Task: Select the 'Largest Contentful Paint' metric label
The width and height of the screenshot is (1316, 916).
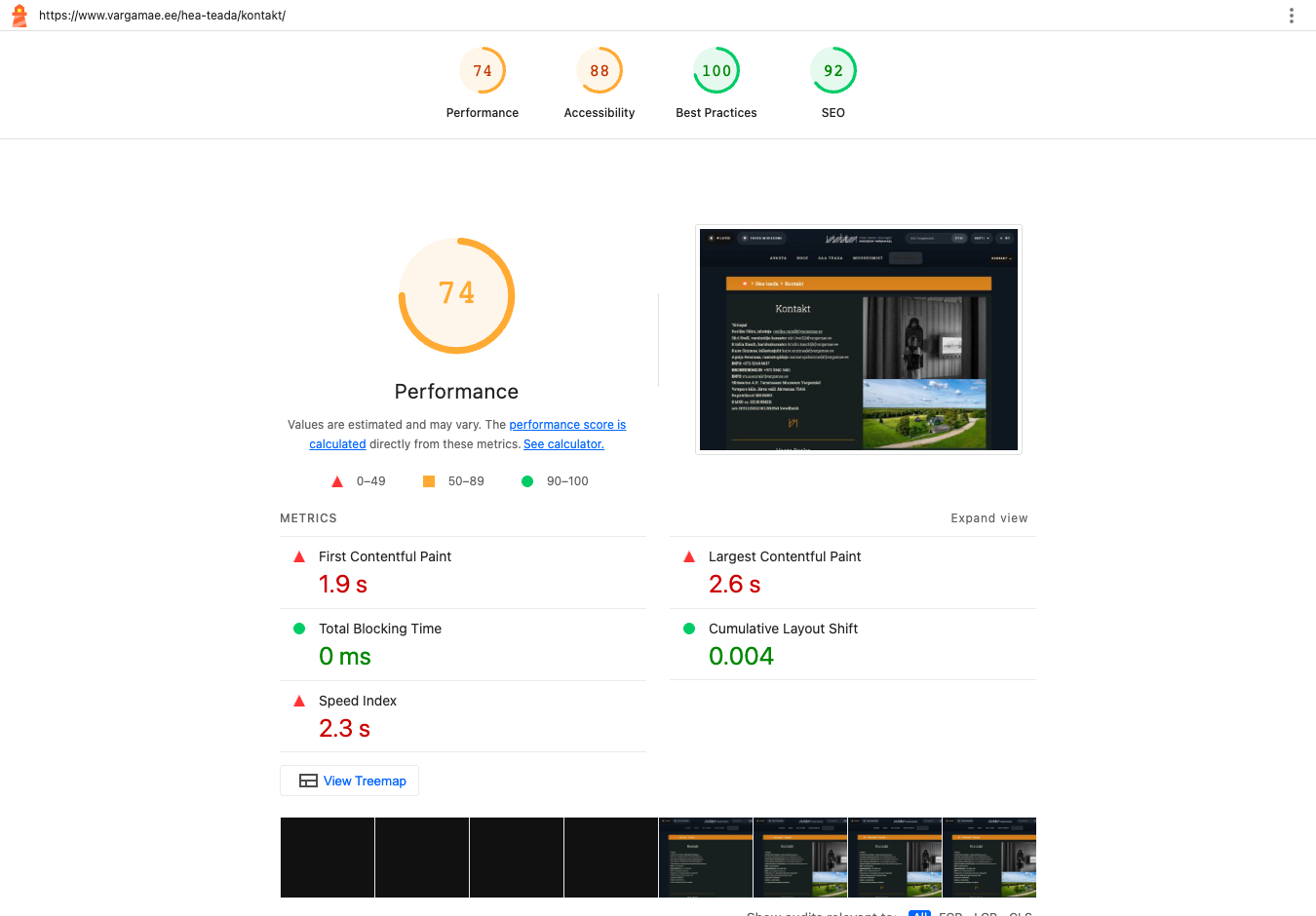Action: [x=785, y=556]
